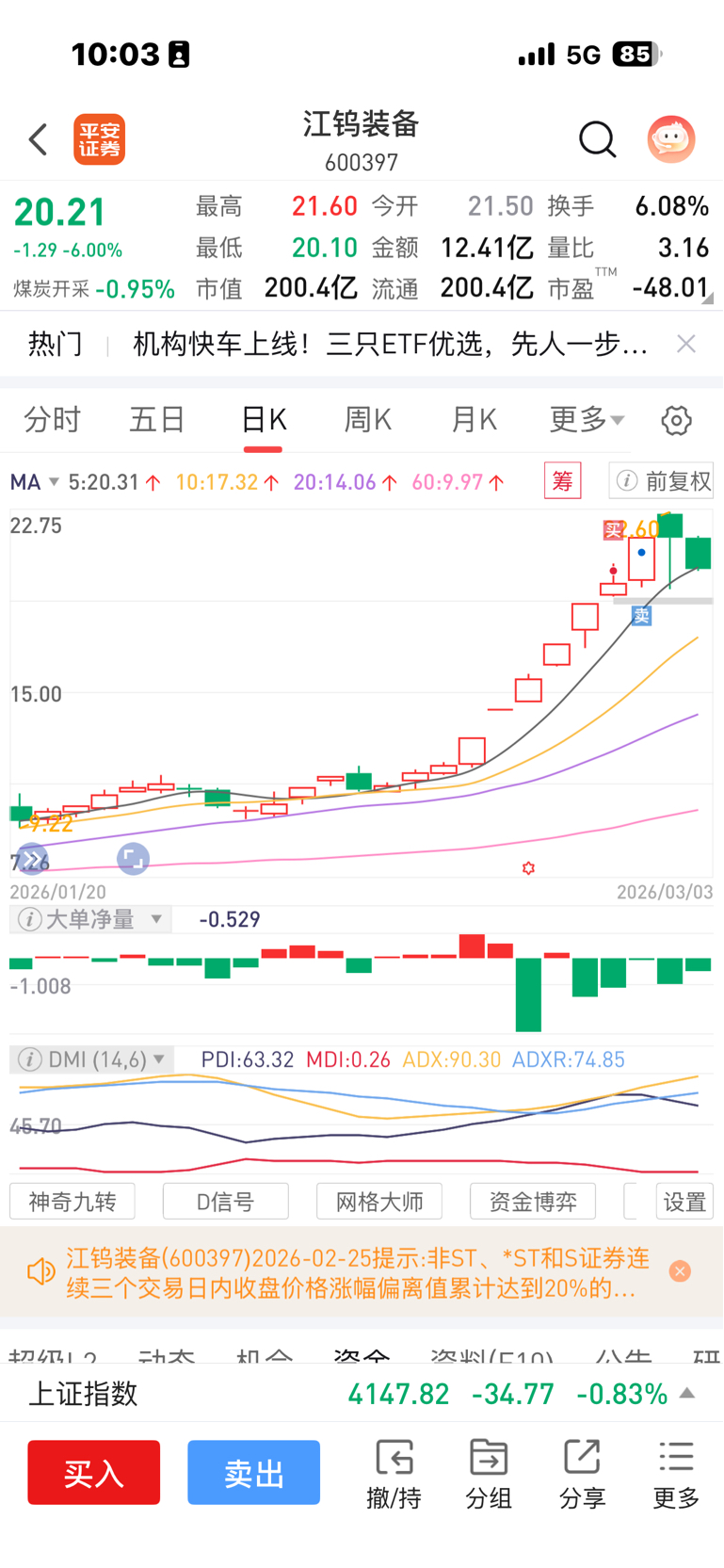Image resolution: width=724 pixels, height=1568 pixels.
Task: Open the 机构快车上线 ETF news link
Action: point(391,344)
